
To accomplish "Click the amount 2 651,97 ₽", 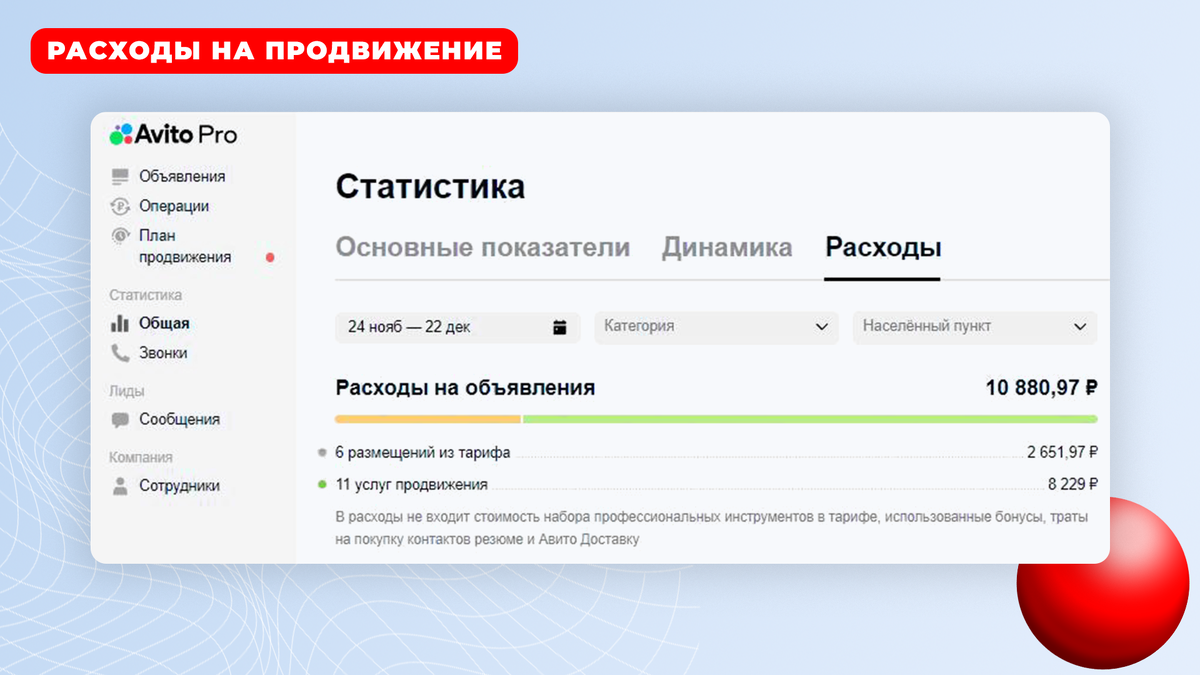I will [1062, 452].
